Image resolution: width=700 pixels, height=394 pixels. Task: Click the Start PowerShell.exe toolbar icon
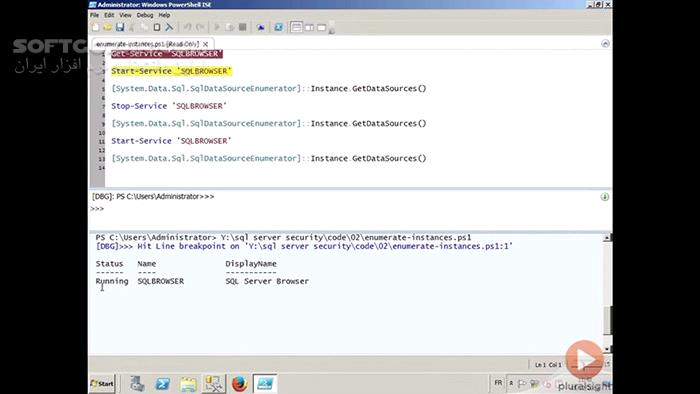[x=279, y=27]
